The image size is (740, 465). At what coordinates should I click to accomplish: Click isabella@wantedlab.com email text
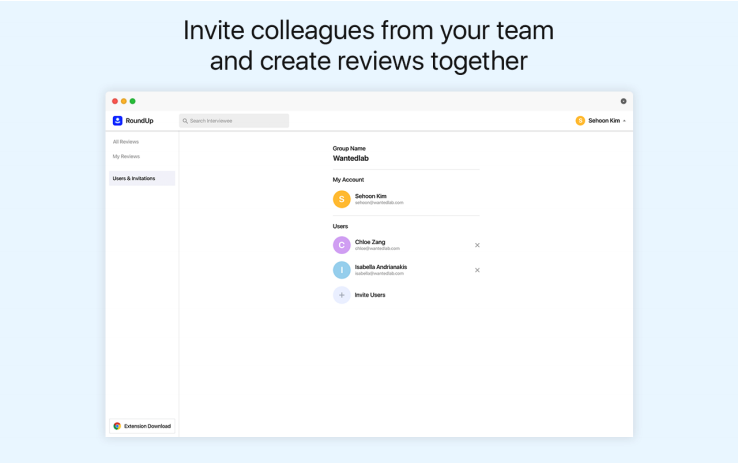tap(379, 274)
